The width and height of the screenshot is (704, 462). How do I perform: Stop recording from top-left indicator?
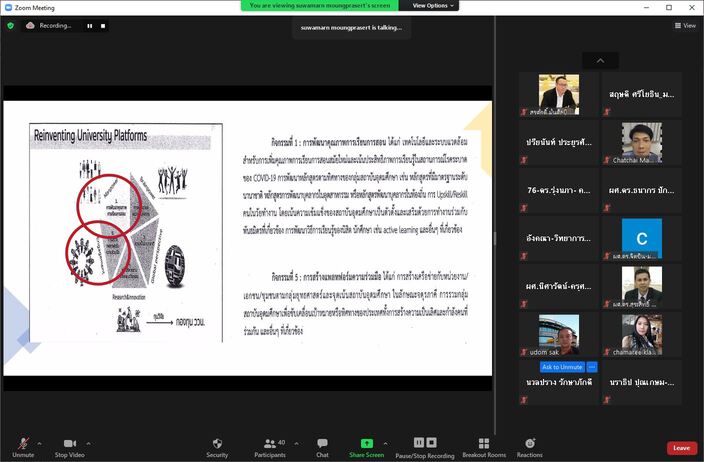[103, 26]
